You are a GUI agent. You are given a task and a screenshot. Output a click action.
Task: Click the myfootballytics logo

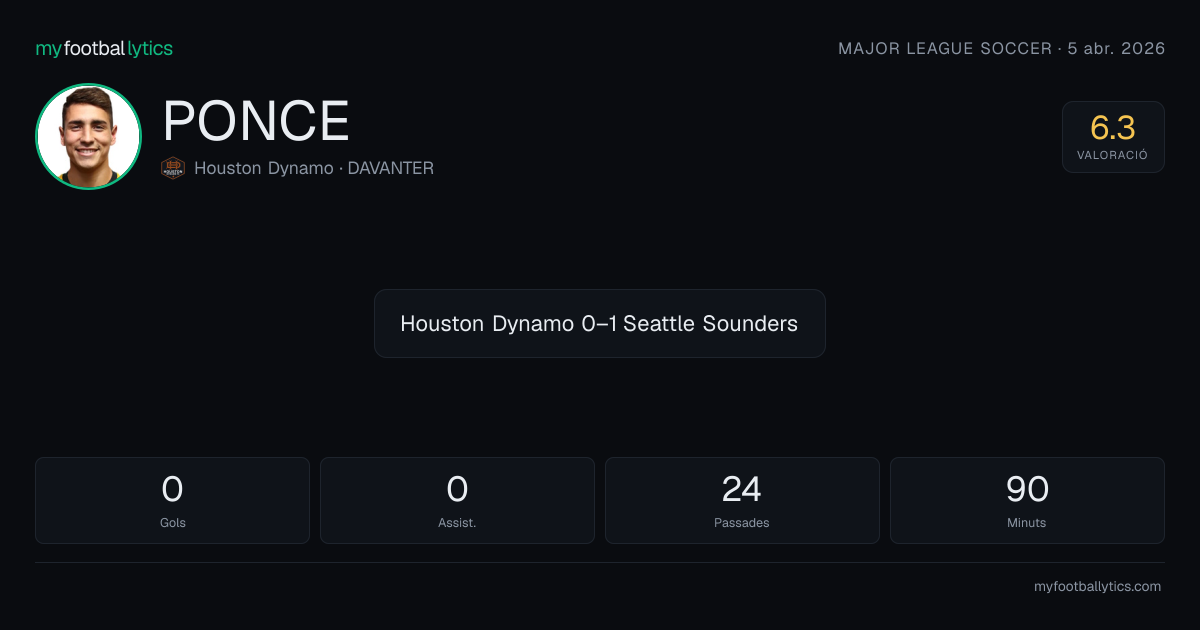(x=104, y=48)
